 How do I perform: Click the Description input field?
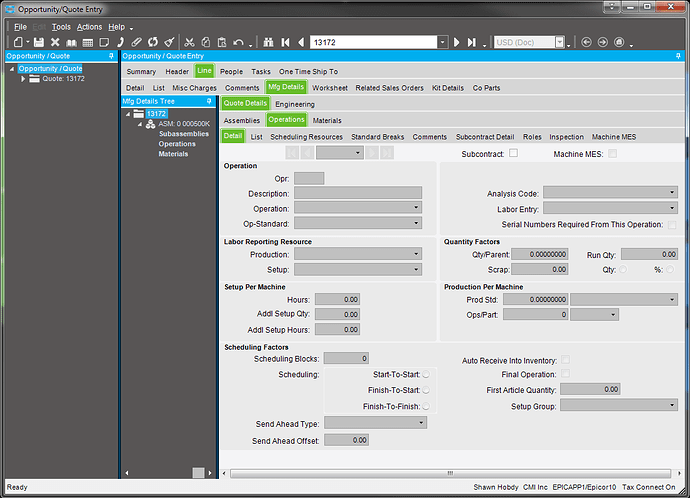tap(357, 193)
